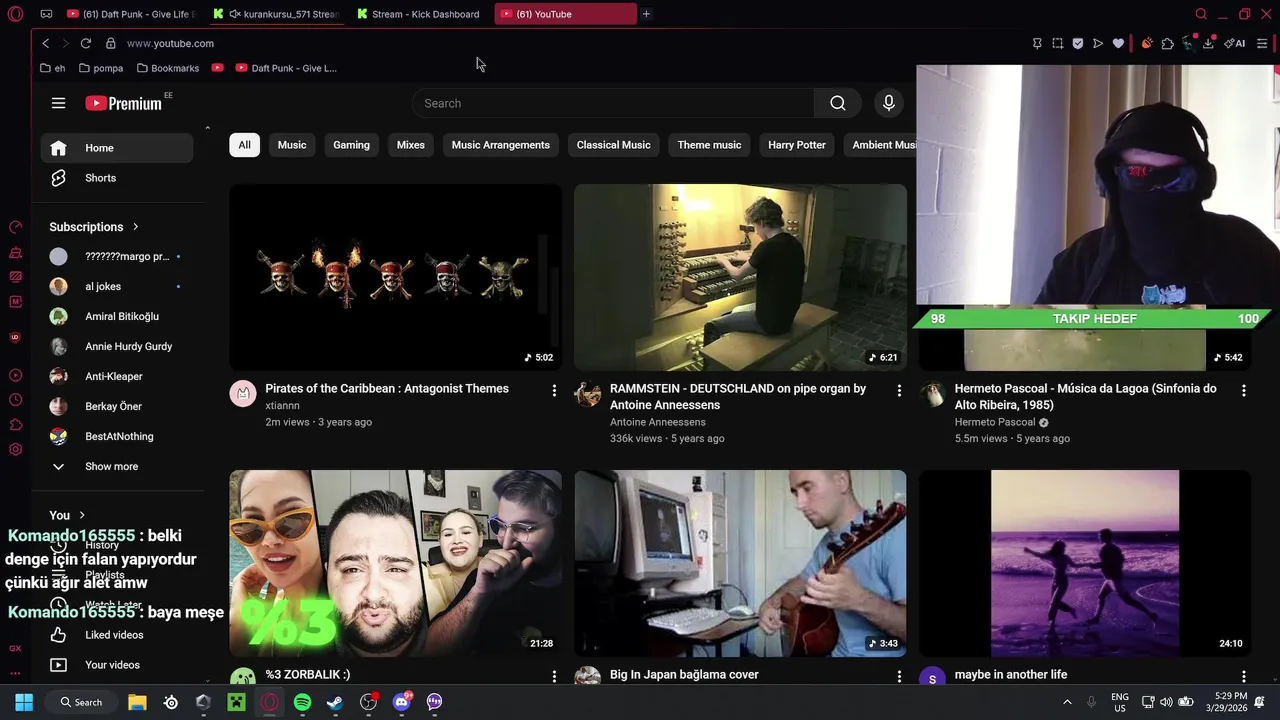Open the Opera menu logo
The image size is (1280, 720).
(15, 14)
